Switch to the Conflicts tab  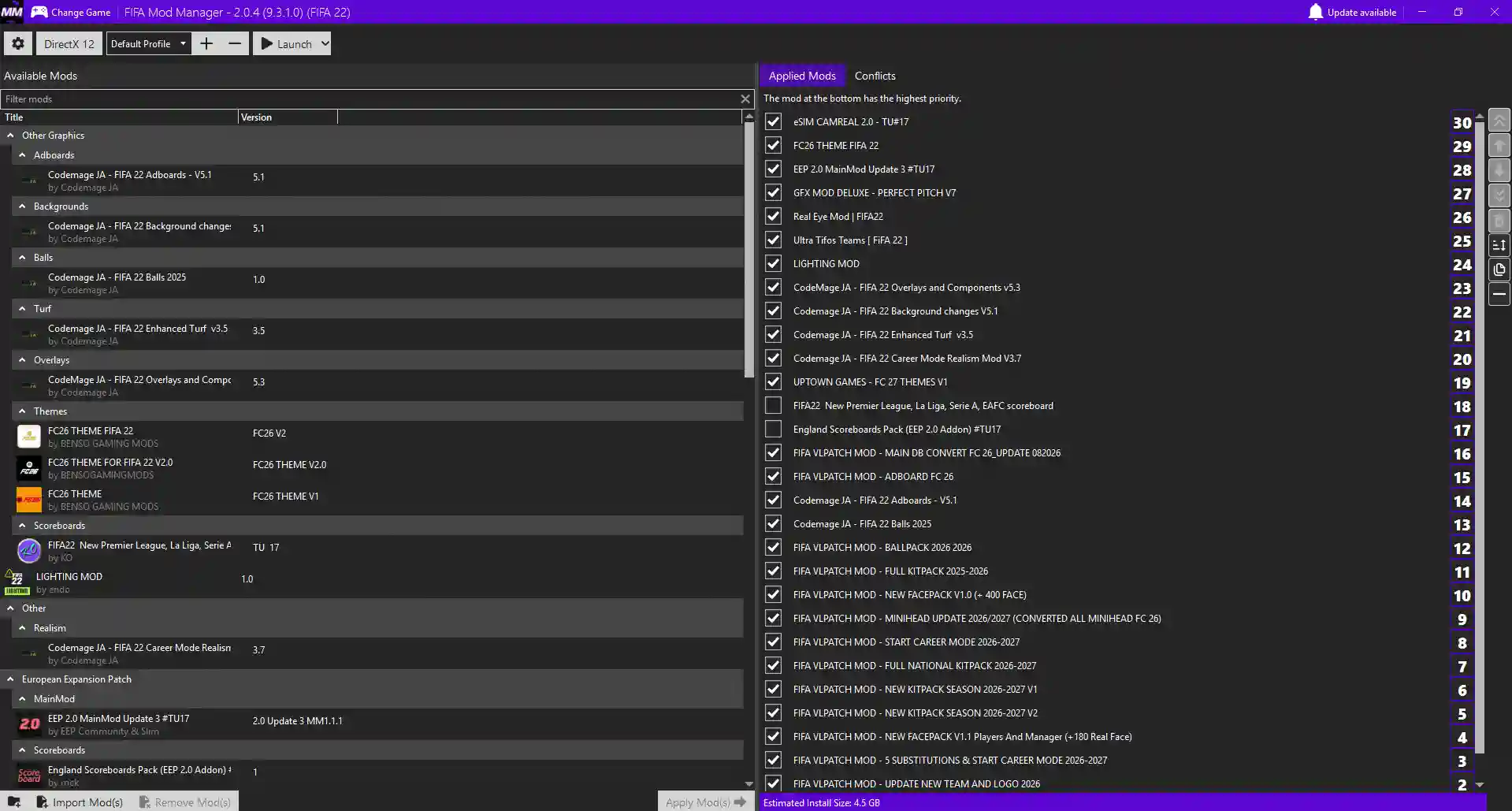875,76
